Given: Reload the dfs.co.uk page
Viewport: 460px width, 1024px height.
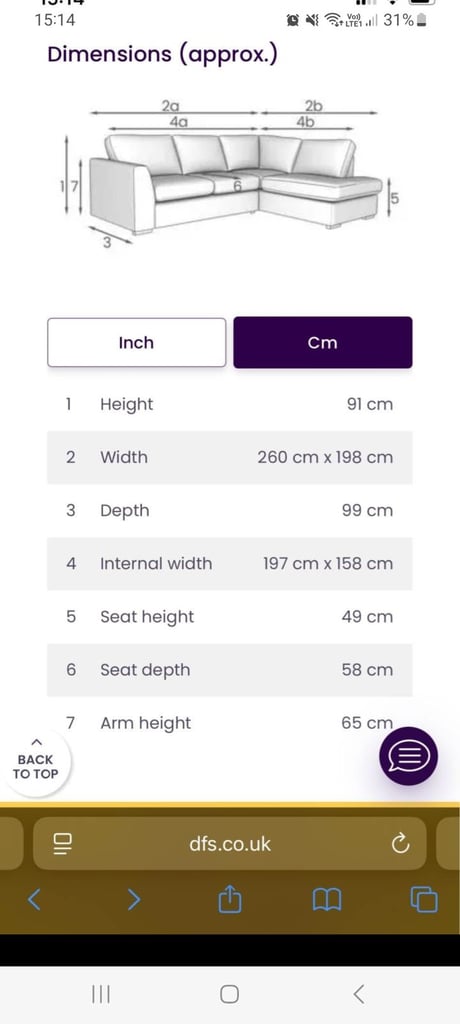Looking at the screenshot, I should click(400, 844).
